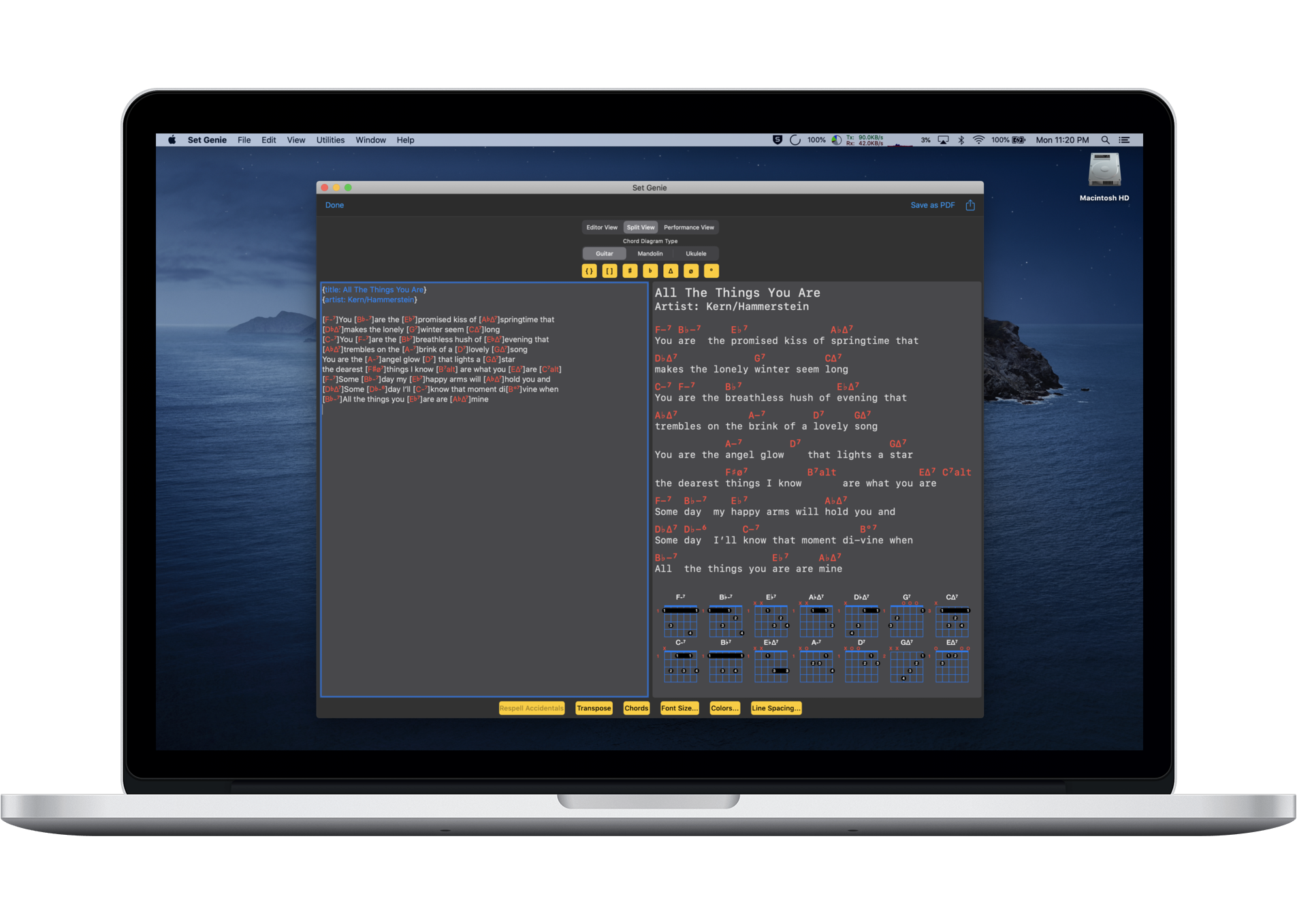Insert major seventh triangle symbol
The width and height of the screenshot is (1297, 924).
[x=671, y=271]
